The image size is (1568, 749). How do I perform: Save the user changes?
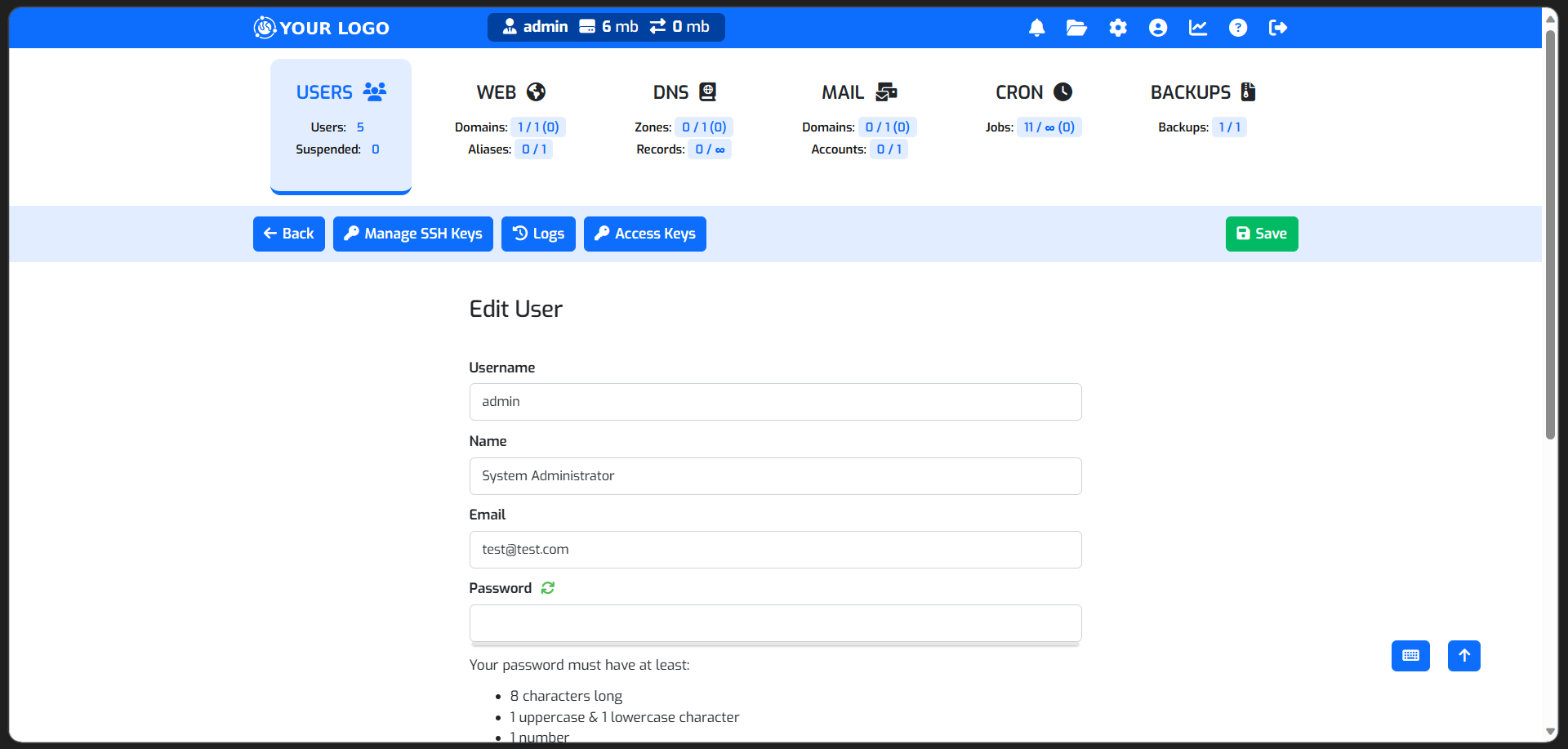[x=1261, y=234]
